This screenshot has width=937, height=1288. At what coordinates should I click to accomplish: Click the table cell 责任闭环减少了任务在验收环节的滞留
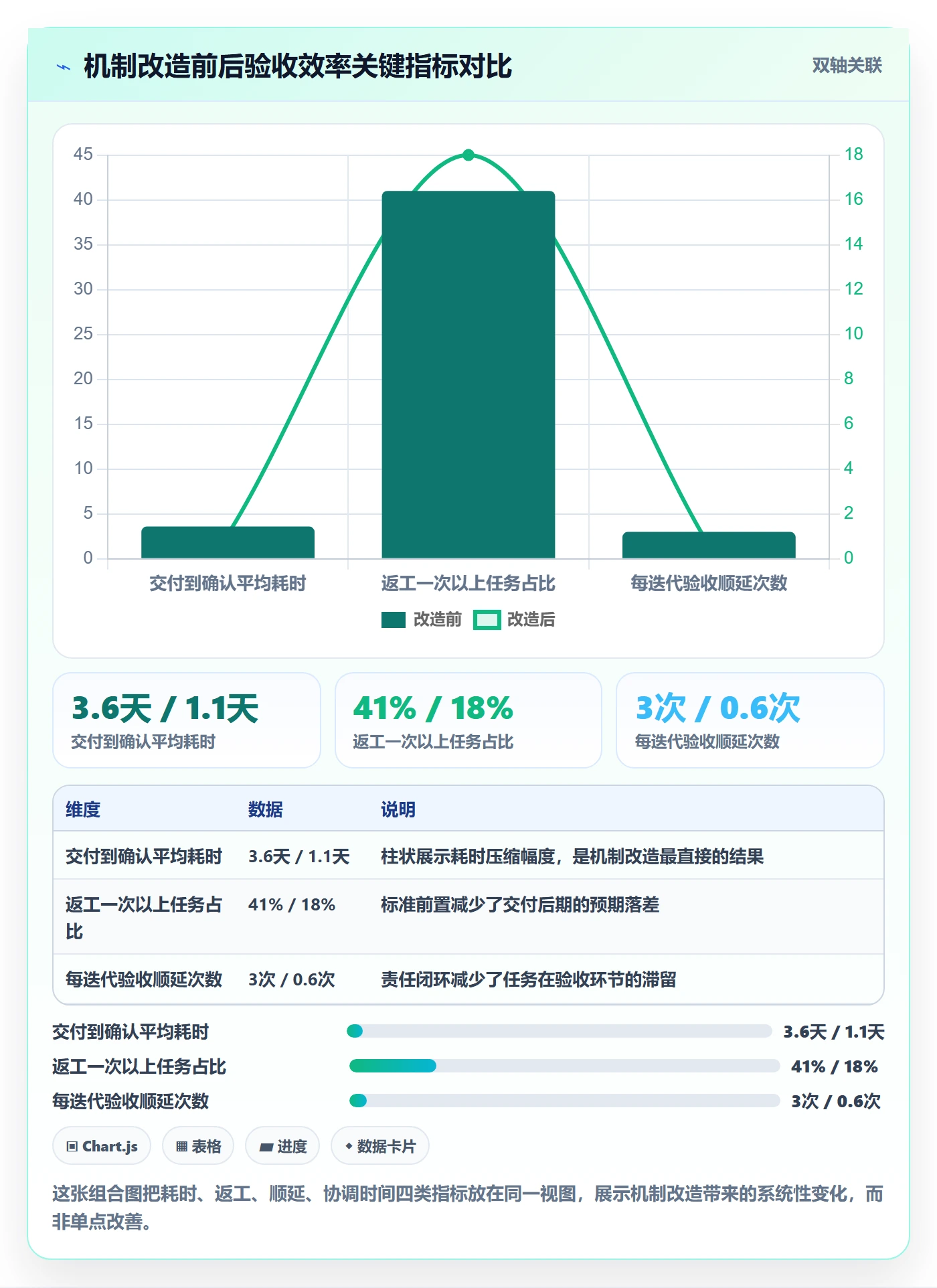tap(529, 979)
